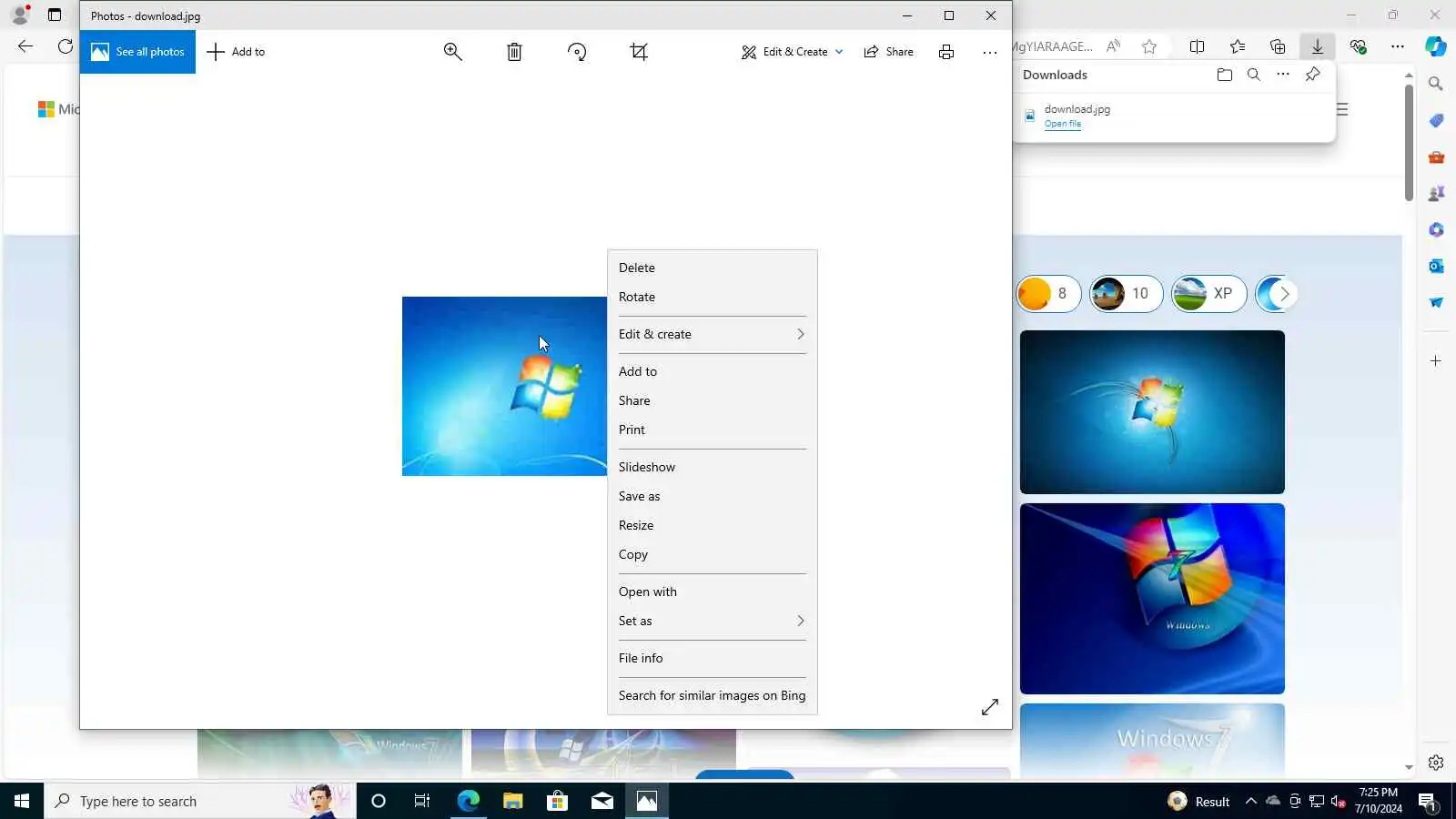Screen dimensions: 1456x819
Task: Open Edge Collections icon
Action: [x=1278, y=46]
